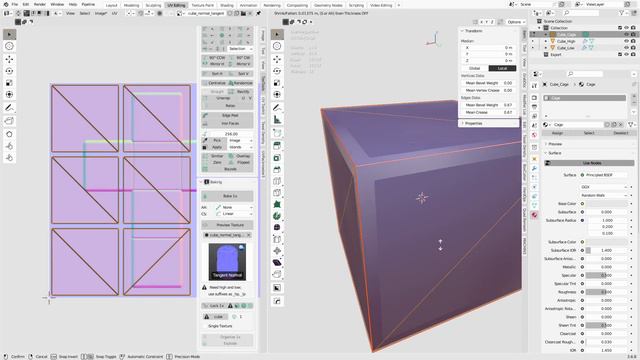This screenshot has width=640, height=360.
Task: Click the Base Color swatch
Action: pos(607,204)
